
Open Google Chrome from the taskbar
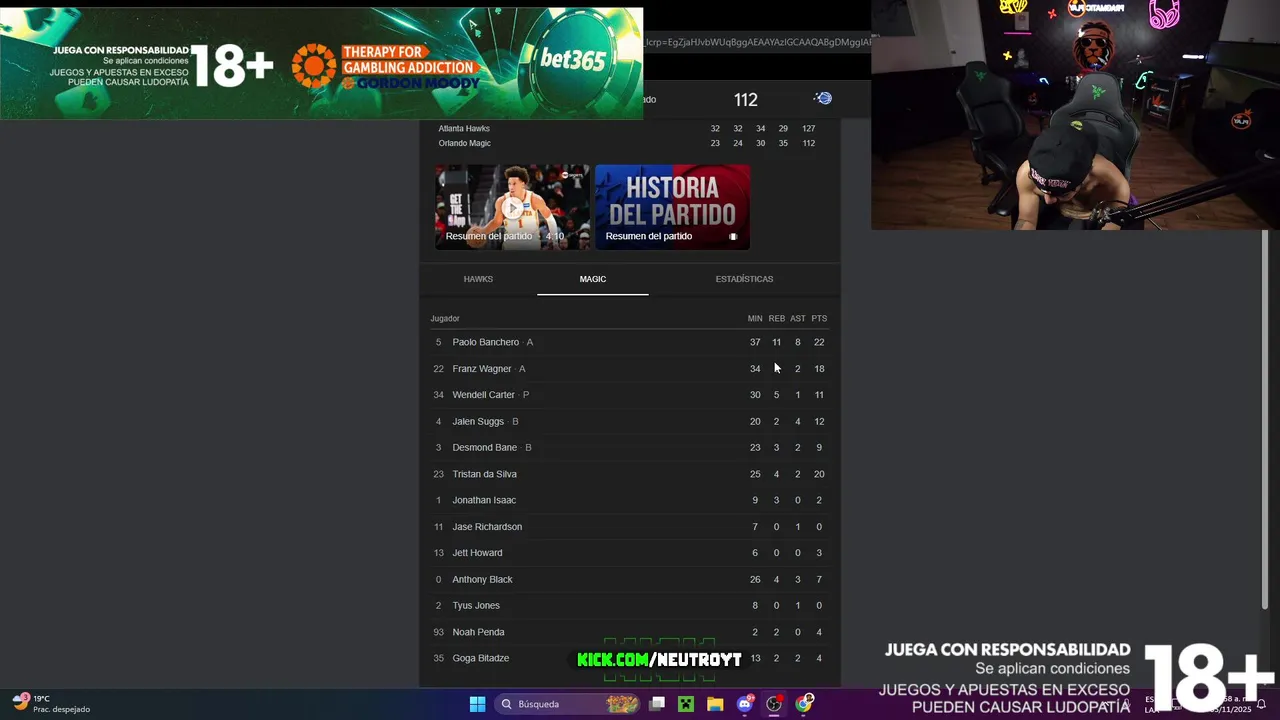click(x=804, y=704)
